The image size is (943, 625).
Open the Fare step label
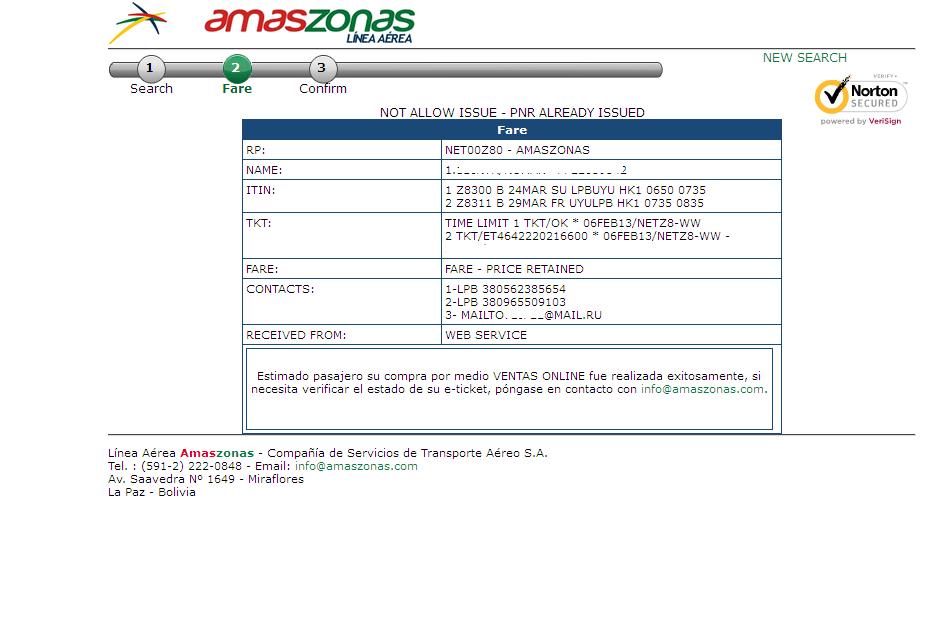tap(237, 89)
